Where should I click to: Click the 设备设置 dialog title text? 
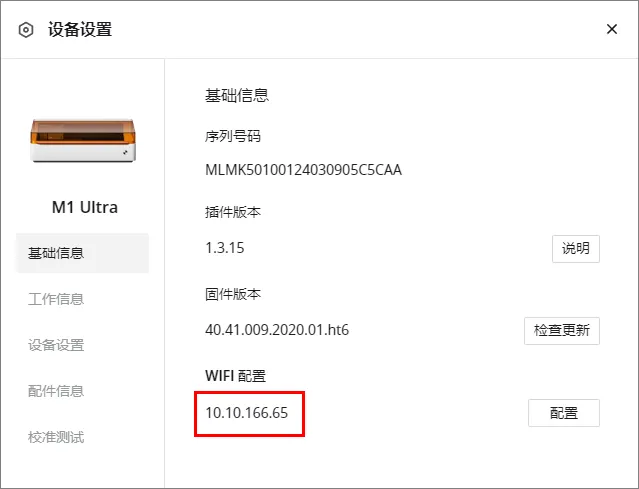[80, 30]
